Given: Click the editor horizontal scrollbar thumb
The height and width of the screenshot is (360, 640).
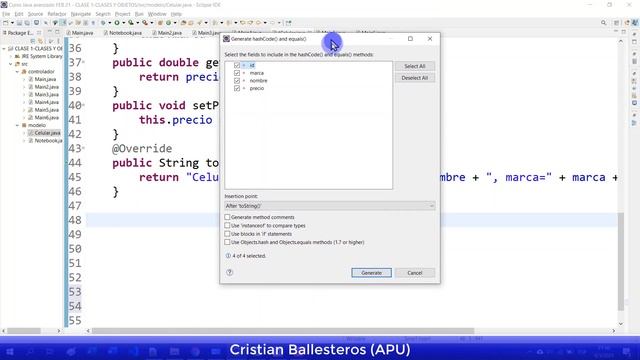Looking at the screenshot, I should [283, 331].
